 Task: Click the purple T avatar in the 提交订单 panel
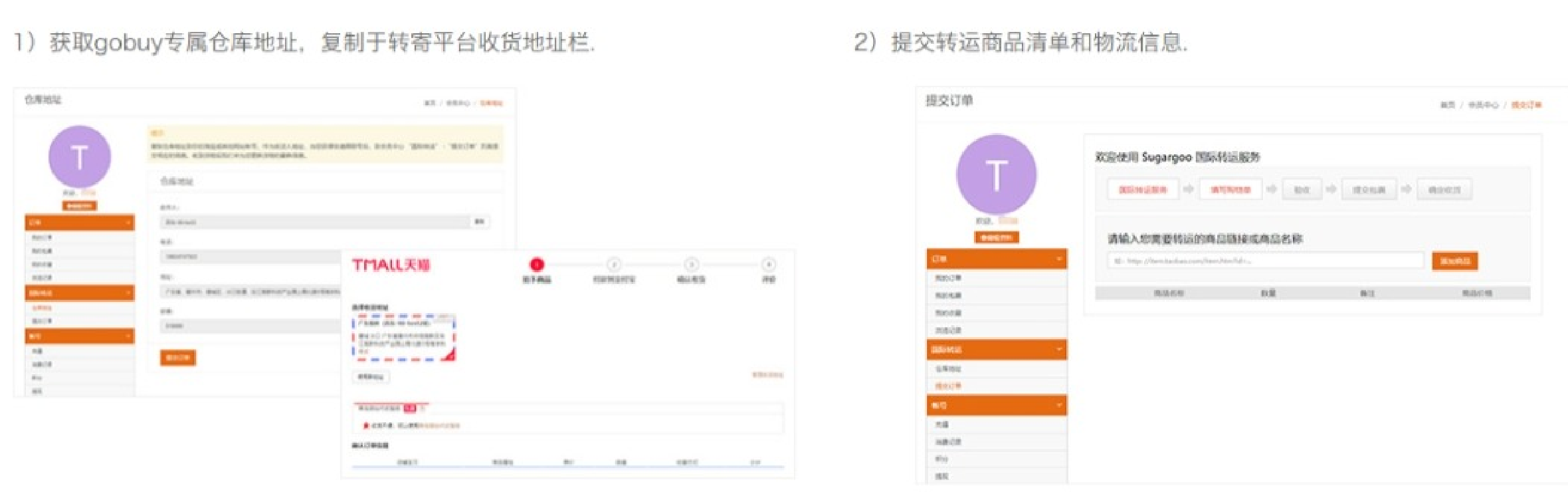coord(996,175)
